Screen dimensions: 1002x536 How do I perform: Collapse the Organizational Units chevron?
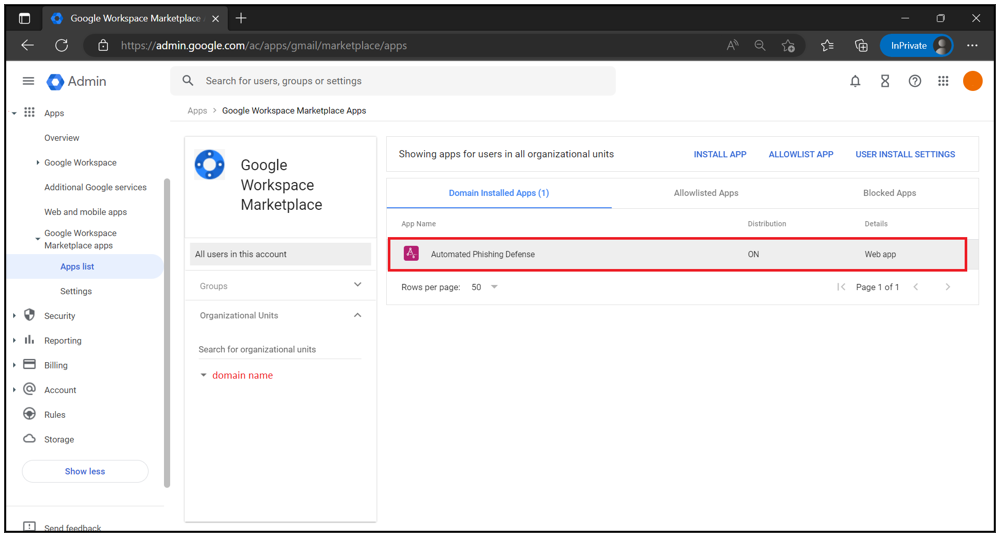[x=357, y=315]
